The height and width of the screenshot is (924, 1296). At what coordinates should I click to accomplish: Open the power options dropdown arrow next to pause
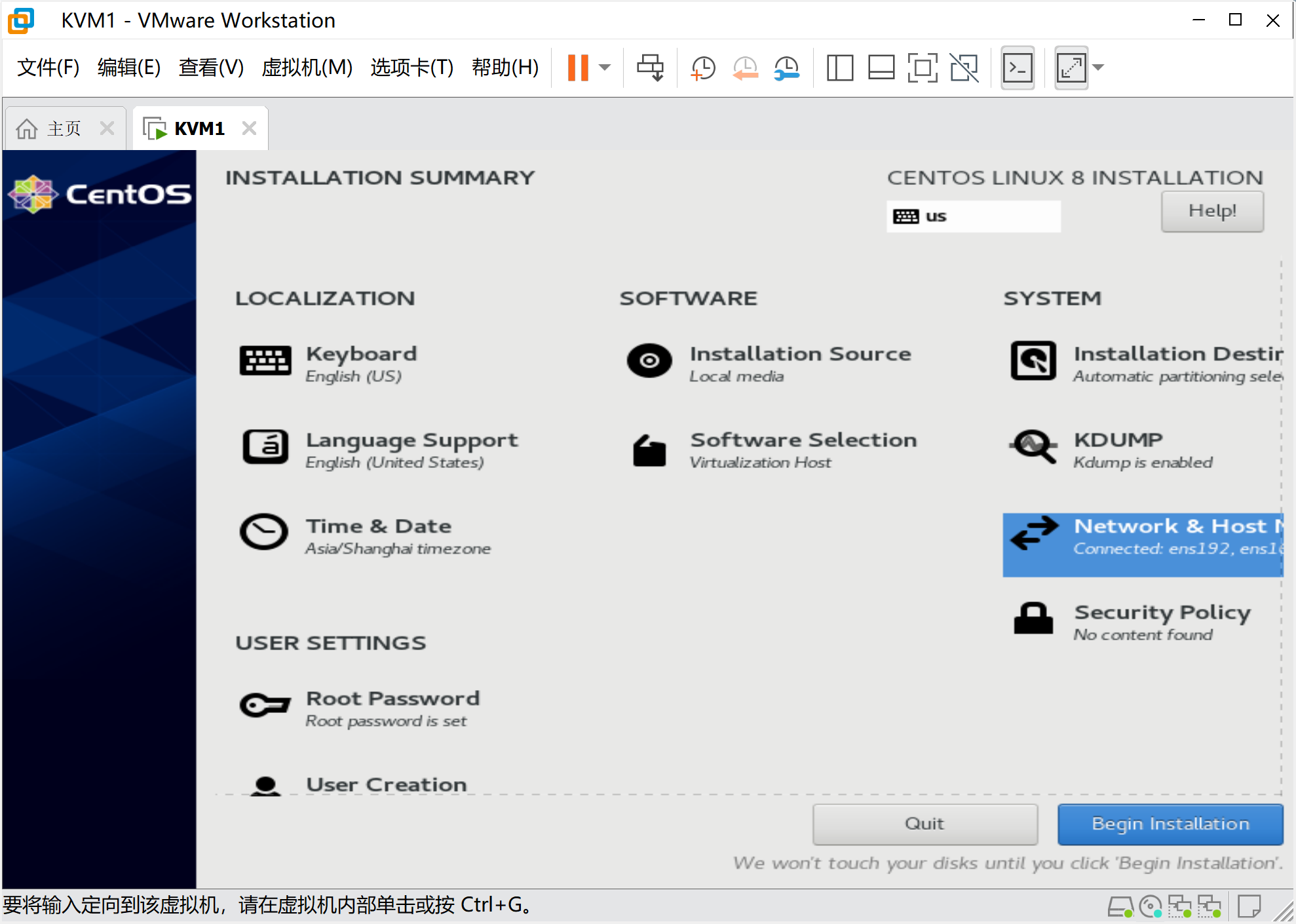[x=605, y=67]
